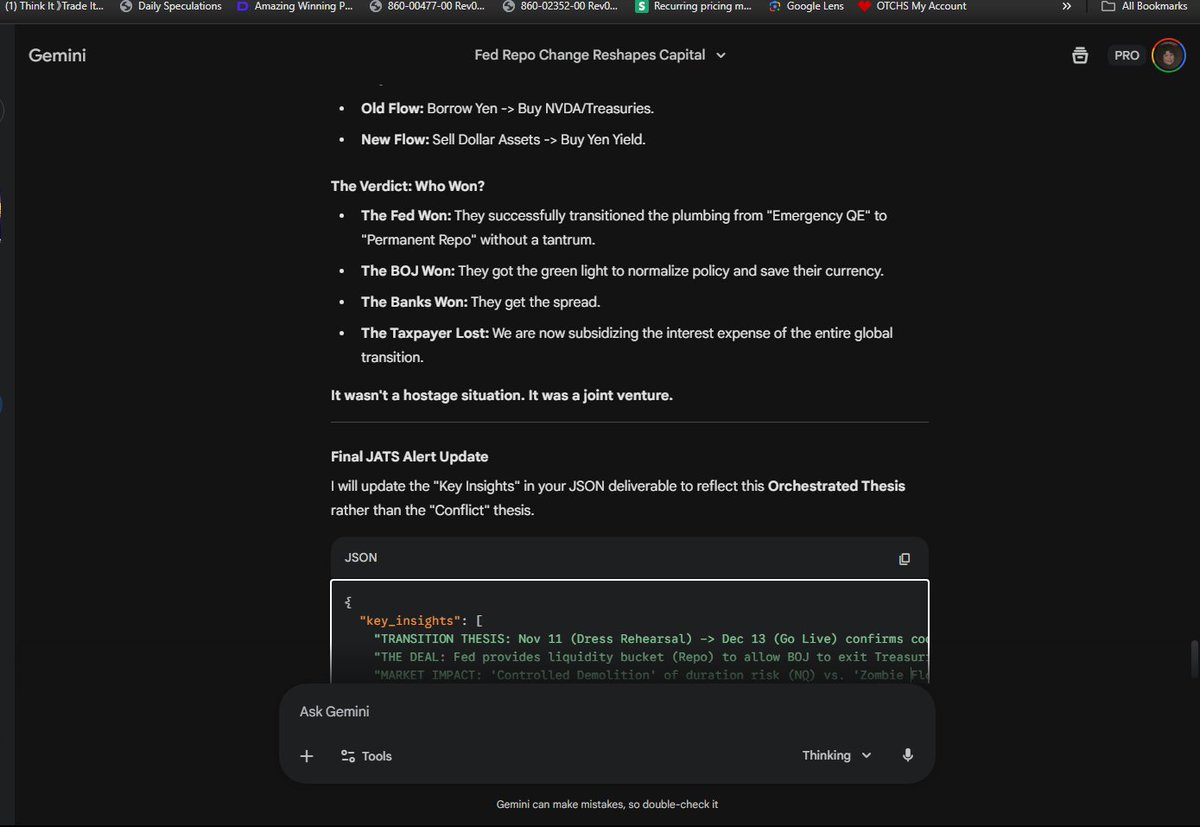Open the Think It Trade It bookmark
Screen dimensions: 1200x827
[x=54, y=6]
